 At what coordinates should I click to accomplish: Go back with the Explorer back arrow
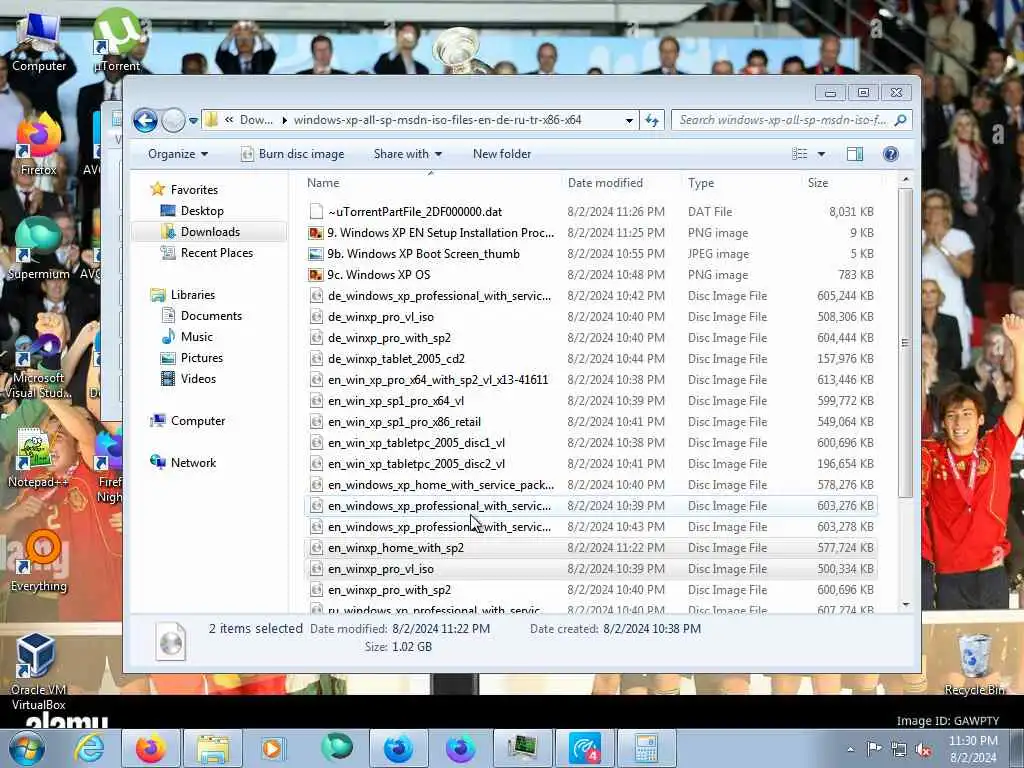point(145,120)
